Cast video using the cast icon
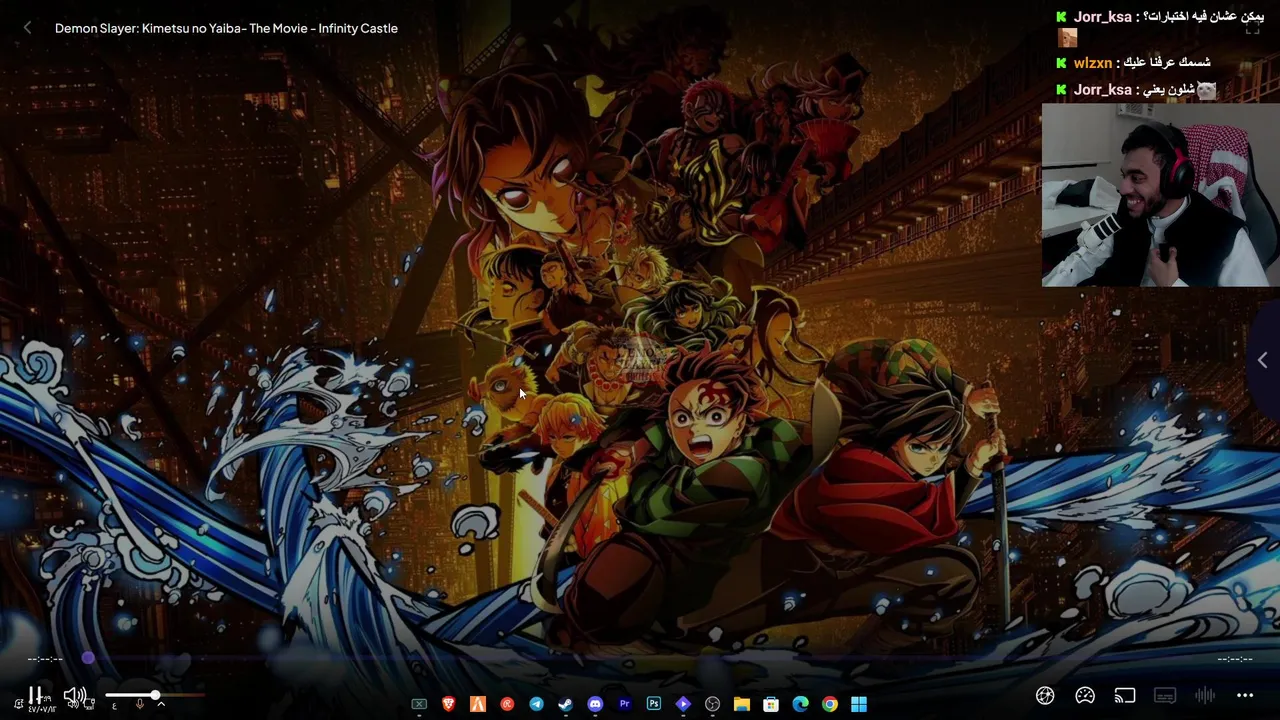1280x720 pixels. click(1125, 695)
